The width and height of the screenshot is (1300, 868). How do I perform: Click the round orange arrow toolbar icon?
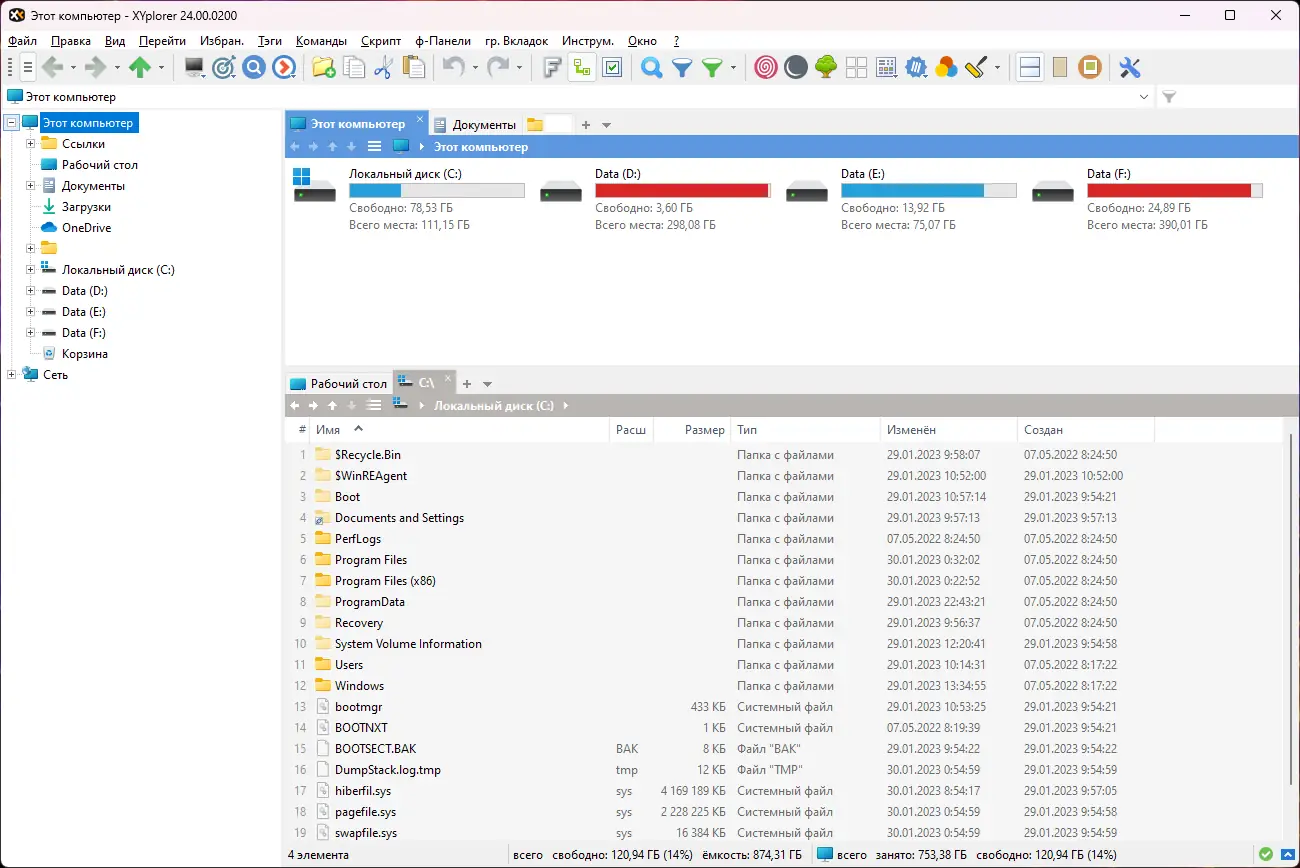point(284,68)
